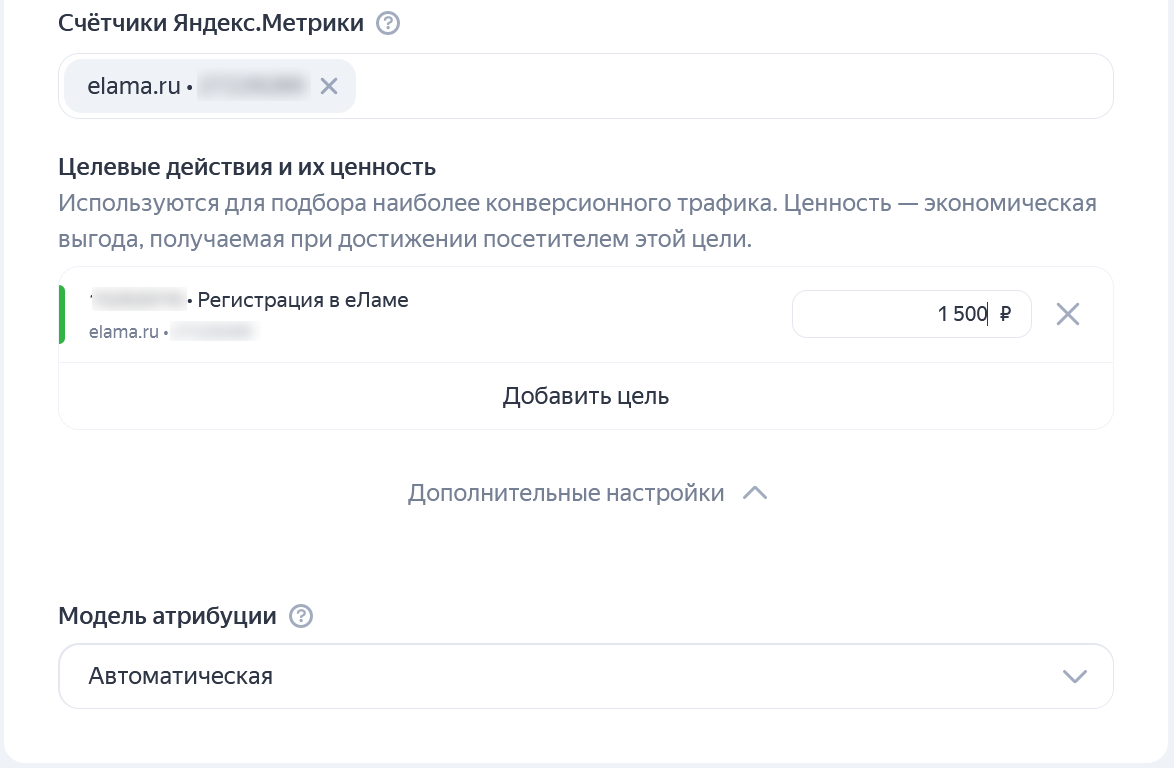Click the X inside the counter token
The width and height of the screenshot is (1174, 768).
pyautogui.click(x=328, y=86)
